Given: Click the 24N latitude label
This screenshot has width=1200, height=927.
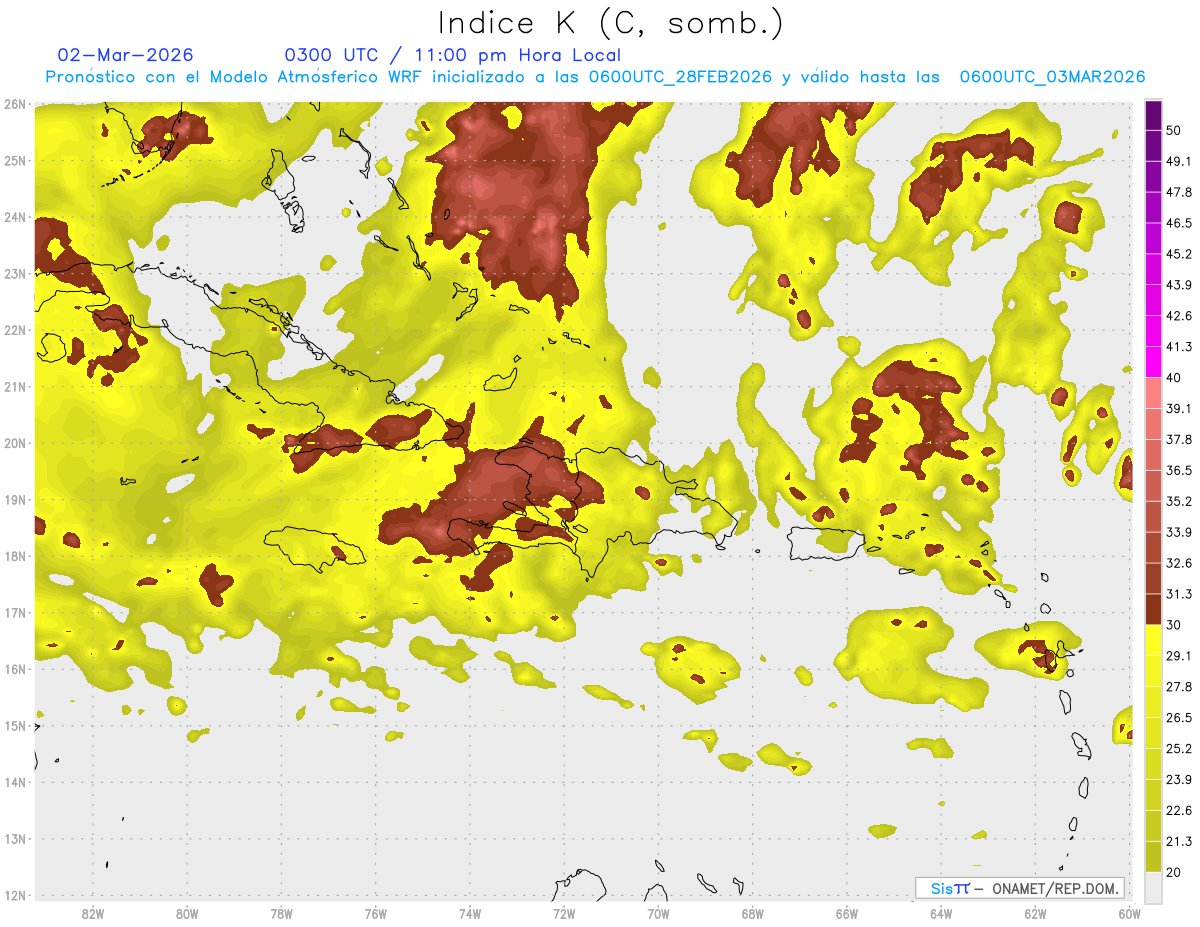Looking at the screenshot, I should (x=14, y=217).
